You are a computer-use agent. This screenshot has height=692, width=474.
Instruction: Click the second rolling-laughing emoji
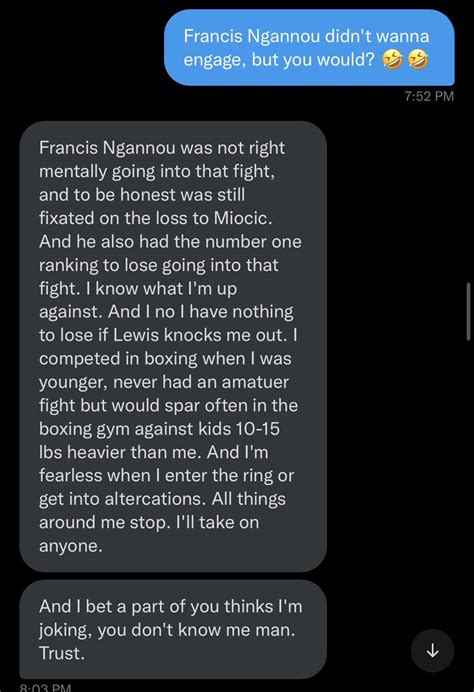point(418,59)
